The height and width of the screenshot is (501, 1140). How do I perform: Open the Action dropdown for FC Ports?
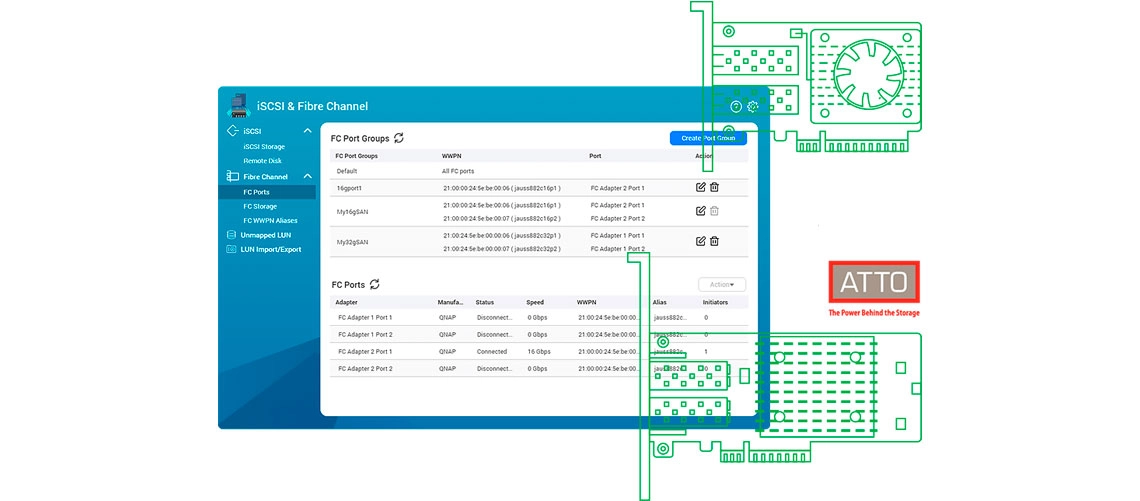722,284
